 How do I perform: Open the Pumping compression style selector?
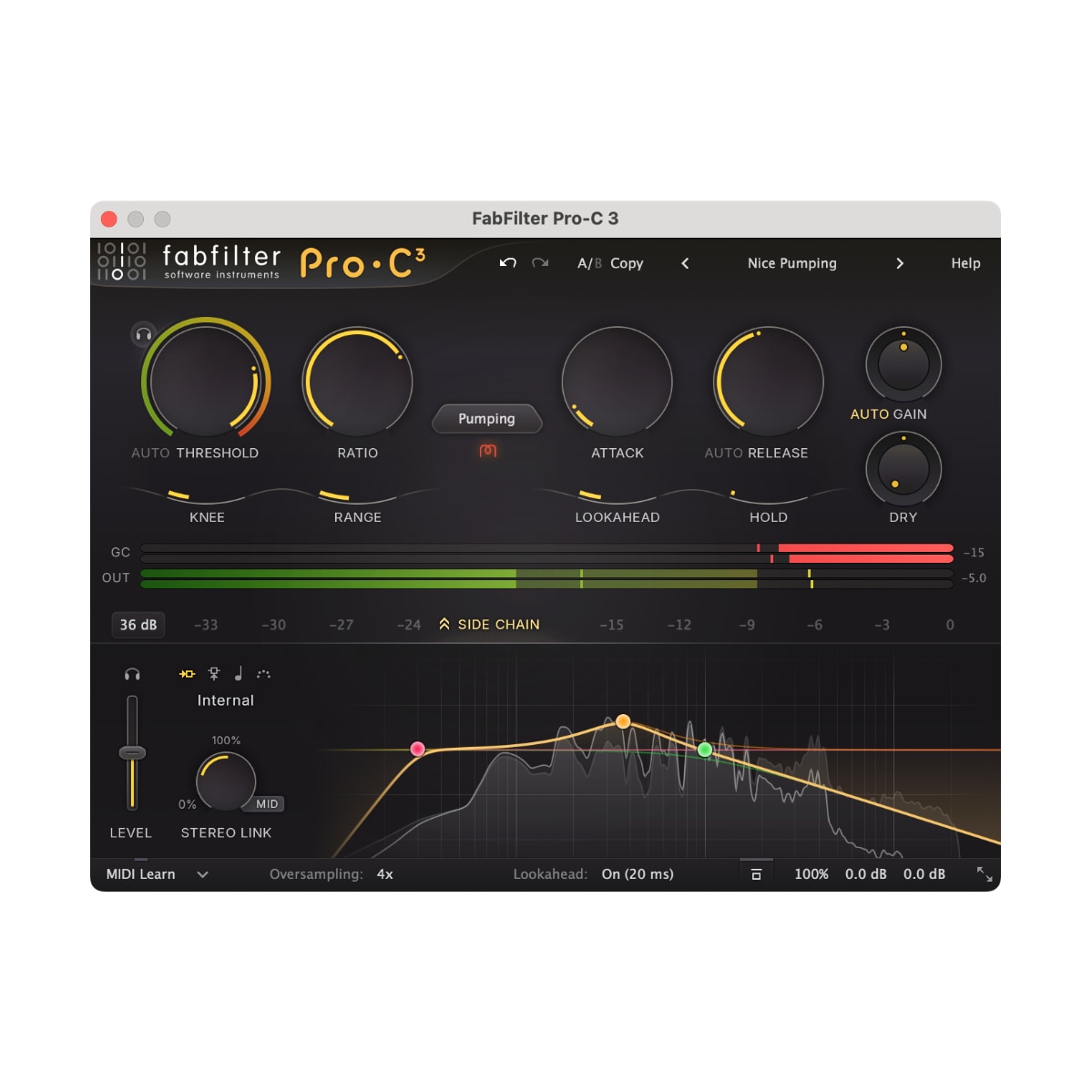tap(486, 419)
